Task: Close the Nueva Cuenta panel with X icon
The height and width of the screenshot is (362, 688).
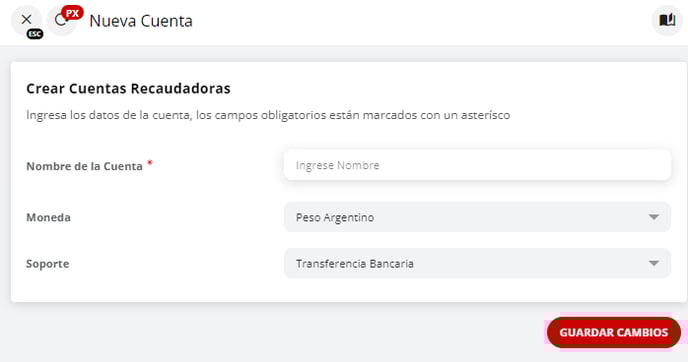Action: pos(26,19)
